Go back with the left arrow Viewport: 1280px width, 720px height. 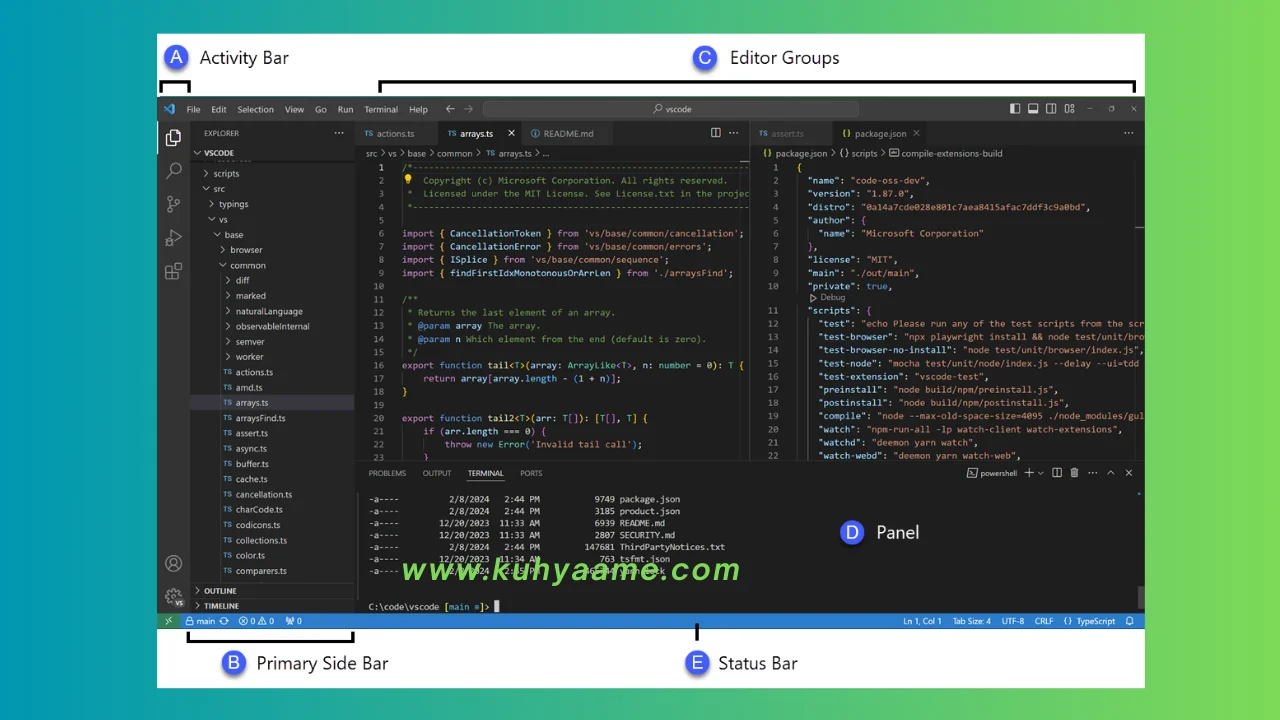coord(450,109)
